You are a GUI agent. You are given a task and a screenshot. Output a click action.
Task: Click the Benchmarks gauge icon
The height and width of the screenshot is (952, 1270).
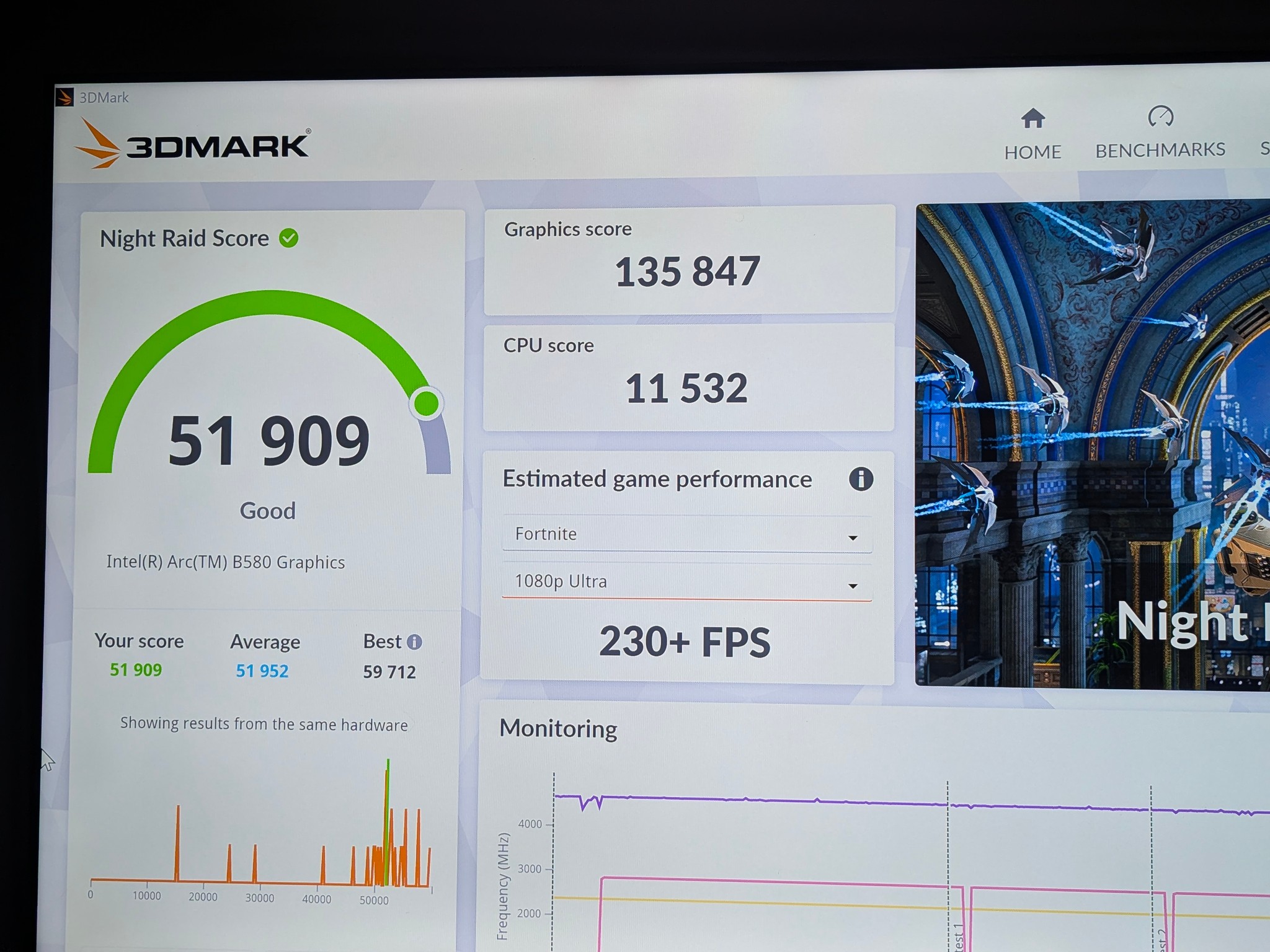(x=1160, y=117)
